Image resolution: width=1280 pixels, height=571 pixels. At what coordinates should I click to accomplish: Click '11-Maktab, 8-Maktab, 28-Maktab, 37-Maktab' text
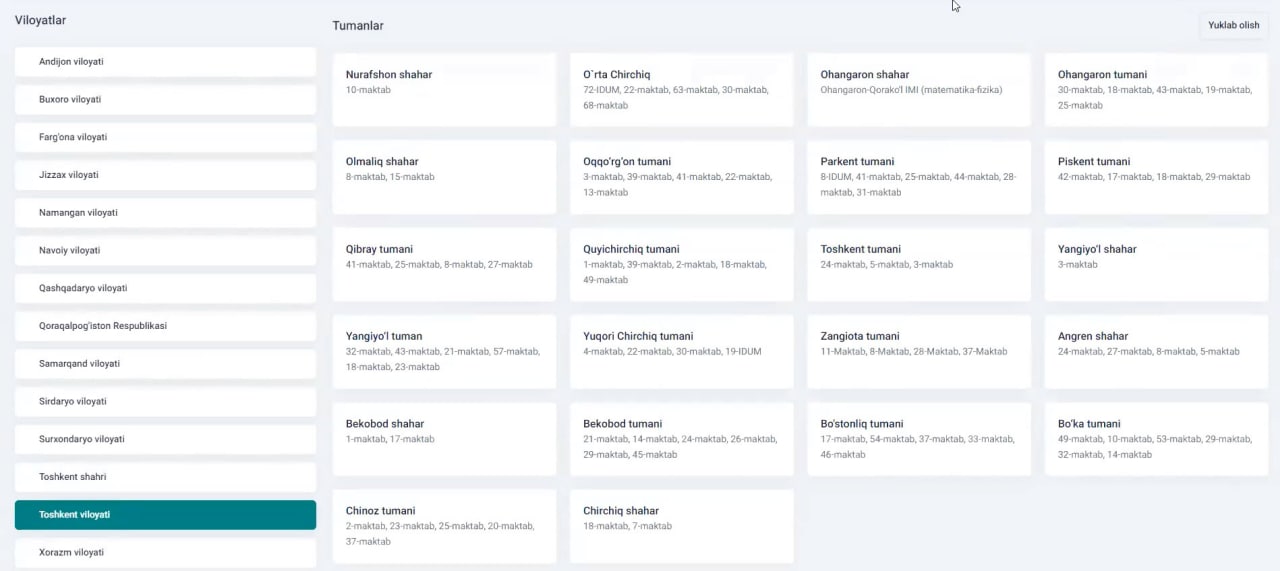(914, 352)
